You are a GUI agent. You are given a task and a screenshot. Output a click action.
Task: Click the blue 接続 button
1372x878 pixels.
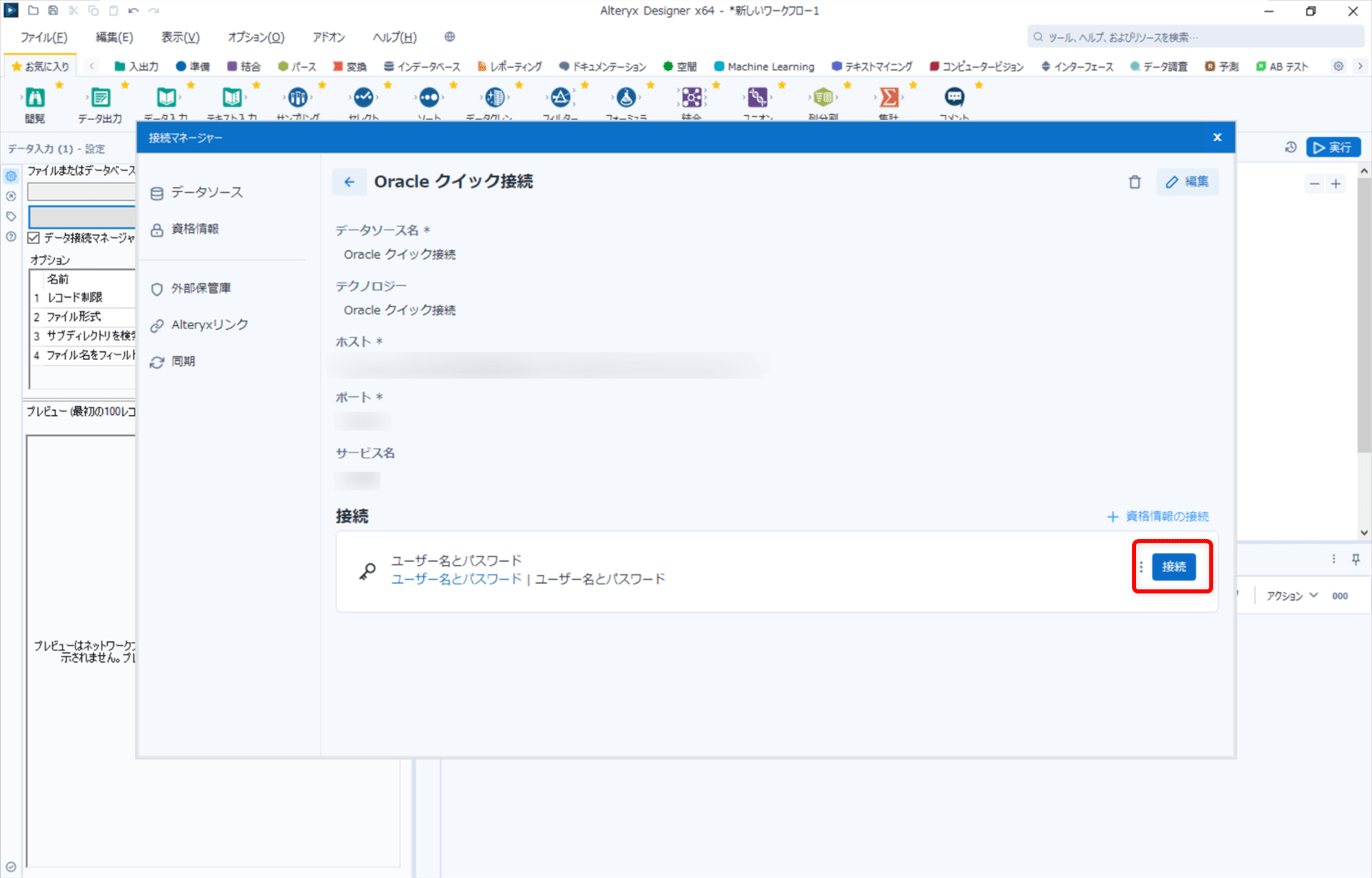[x=1173, y=567]
